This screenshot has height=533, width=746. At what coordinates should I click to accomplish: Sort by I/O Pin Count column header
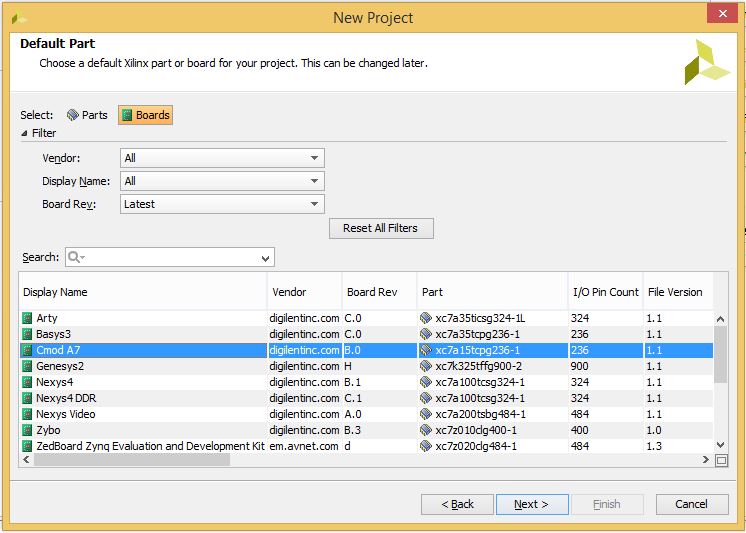[x=606, y=292]
